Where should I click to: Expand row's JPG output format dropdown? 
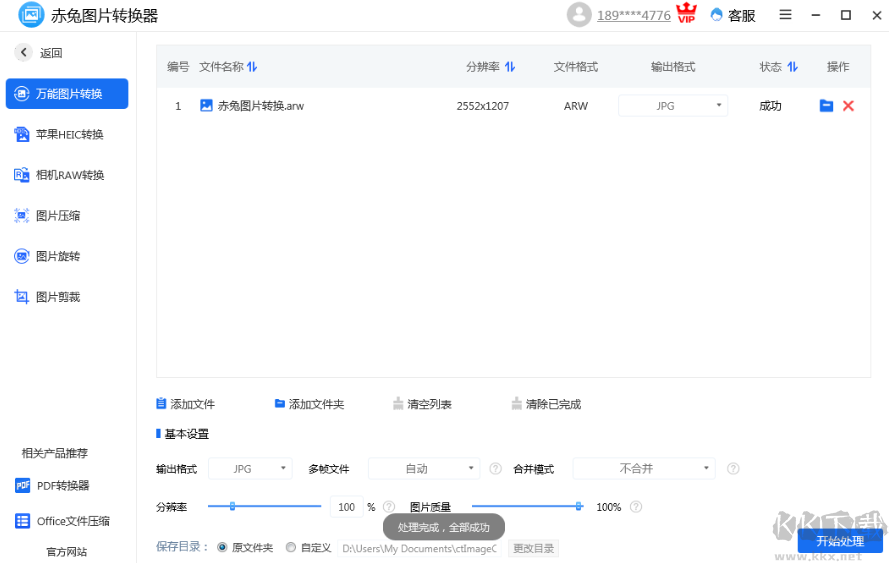[x=672, y=106]
